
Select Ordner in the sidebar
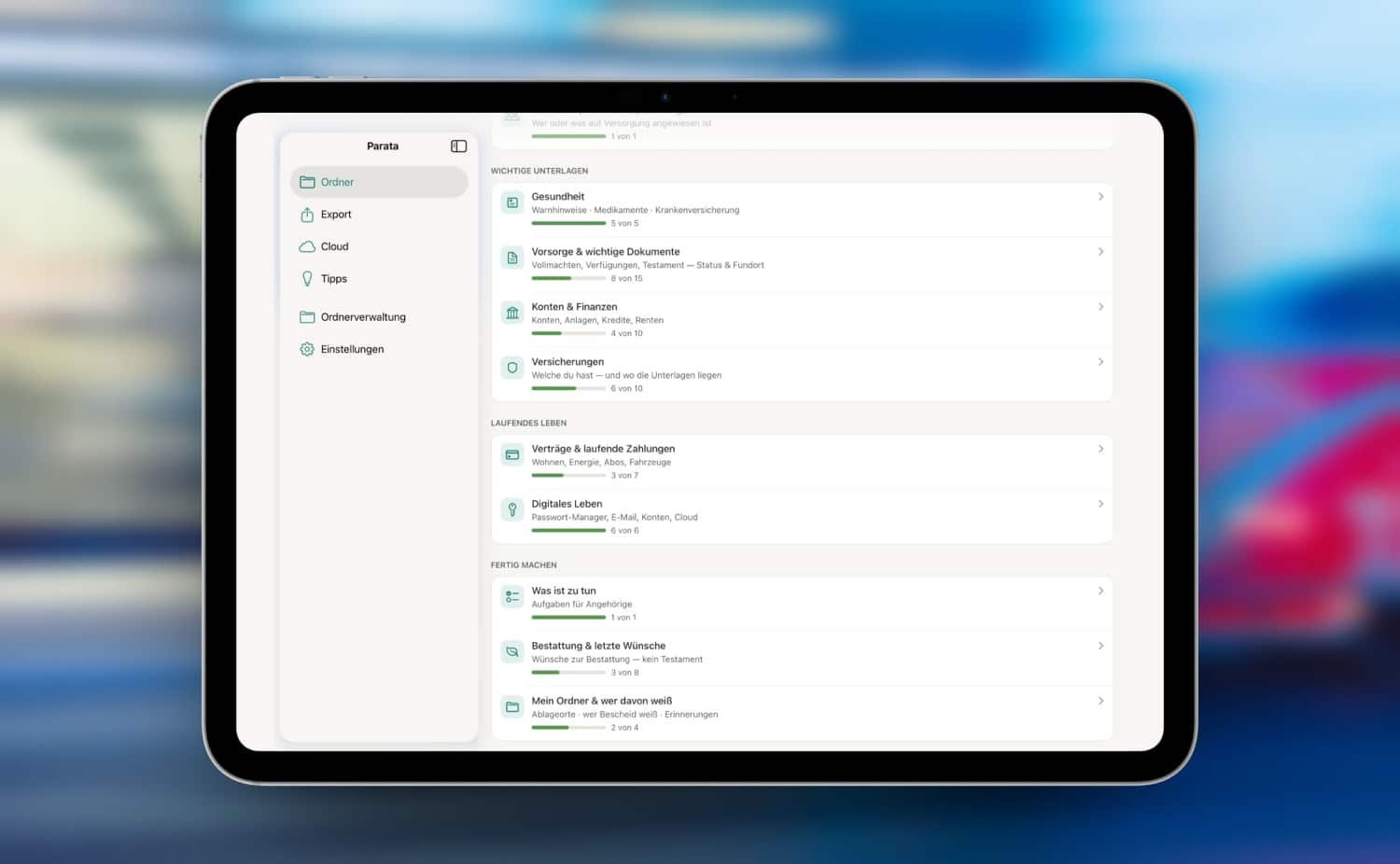[379, 182]
